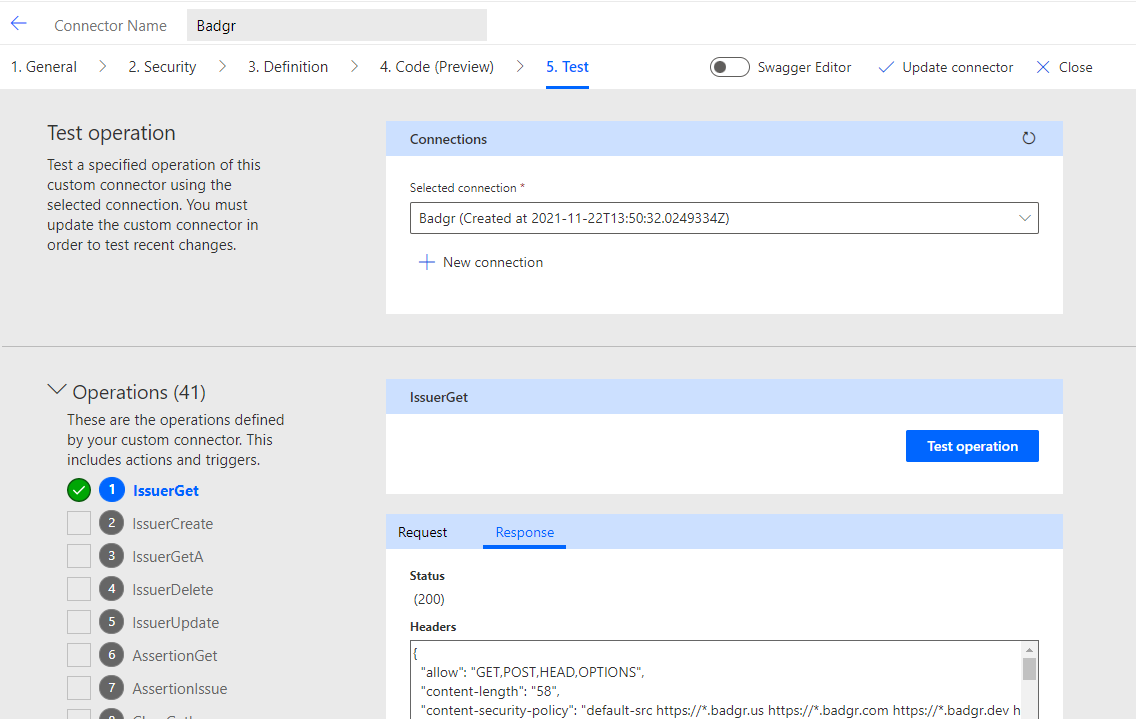Viewport: 1136px width, 719px height.
Task: Toggle the Swagger Editor switch
Action: (x=730, y=67)
